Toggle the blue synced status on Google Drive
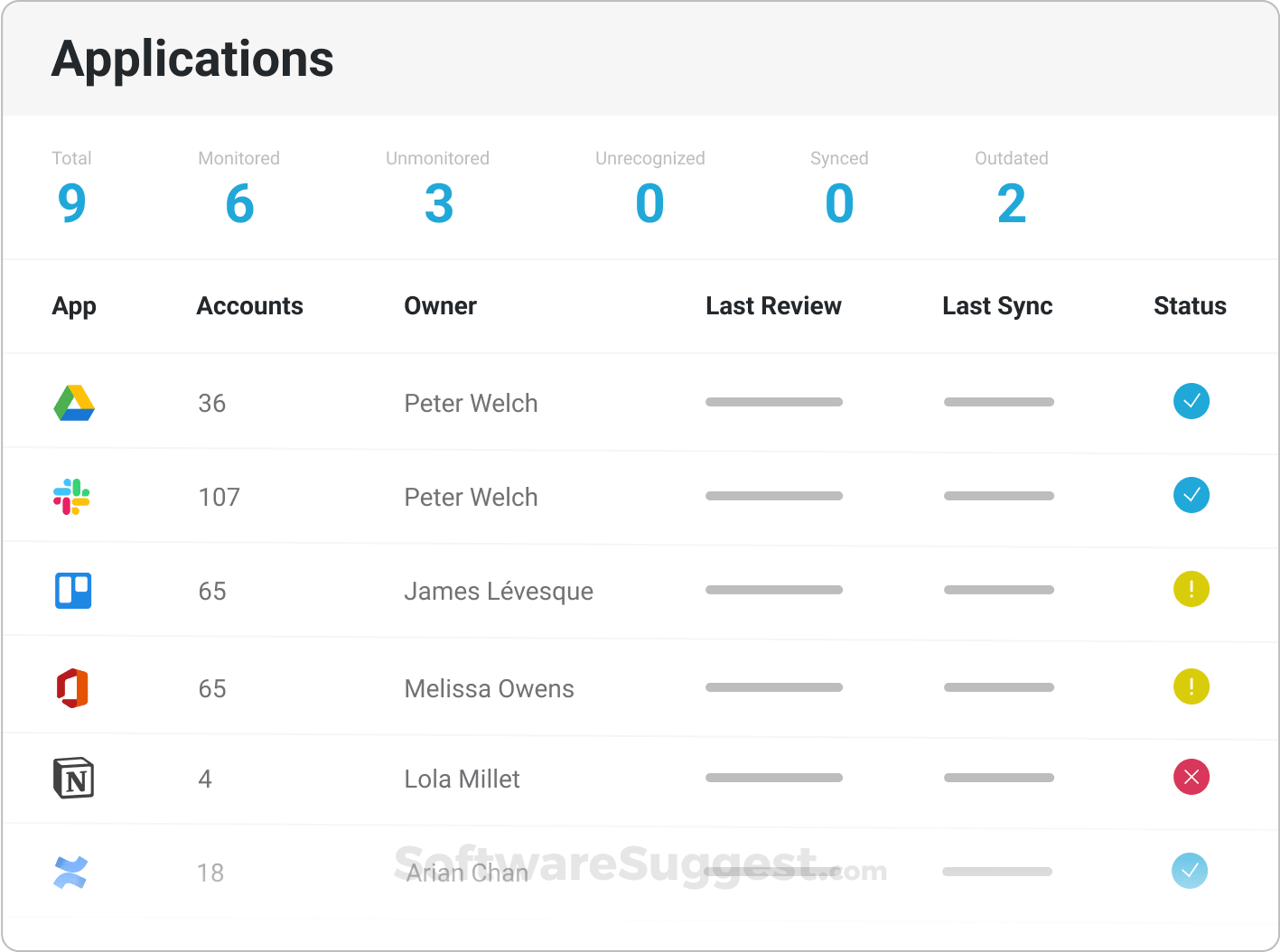The image size is (1280, 952). click(x=1191, y=401)
